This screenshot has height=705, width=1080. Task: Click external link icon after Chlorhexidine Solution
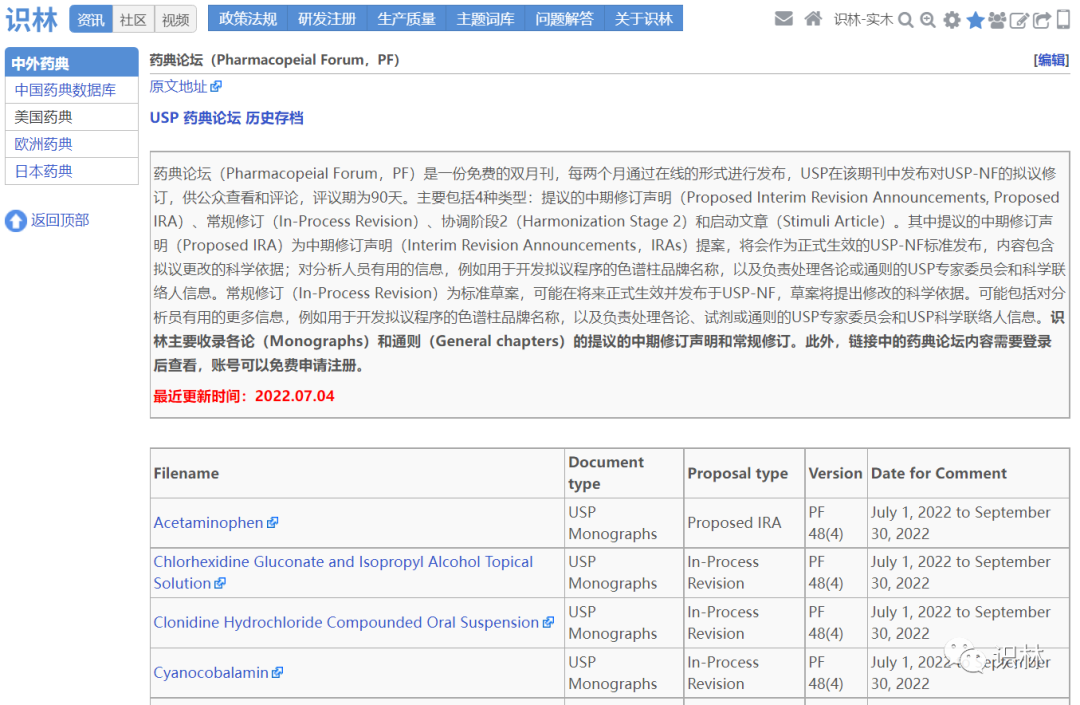(220, 583)
